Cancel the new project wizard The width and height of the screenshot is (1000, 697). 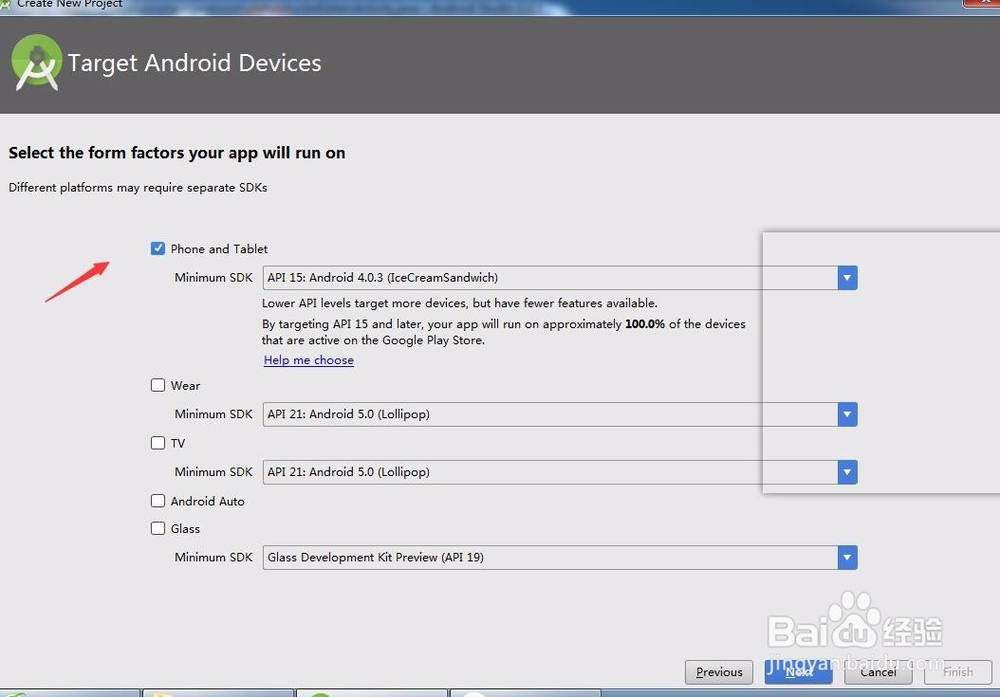[877, 672]
